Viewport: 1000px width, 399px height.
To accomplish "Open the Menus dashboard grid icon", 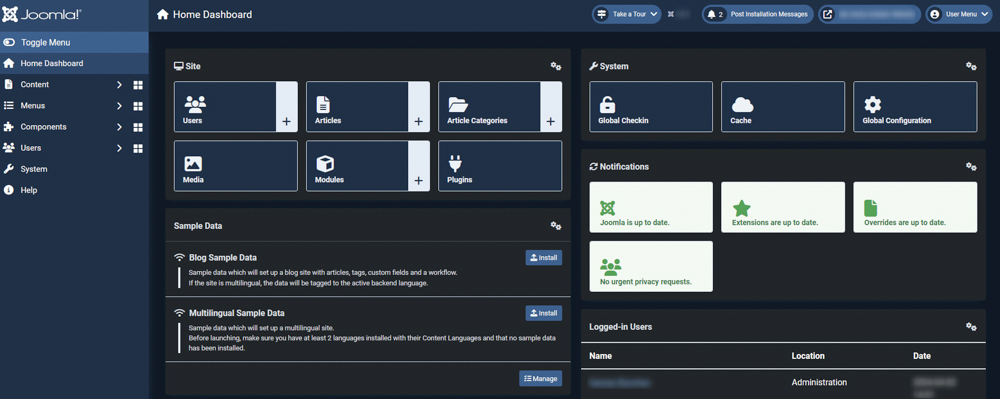I will tap(138, 106).
